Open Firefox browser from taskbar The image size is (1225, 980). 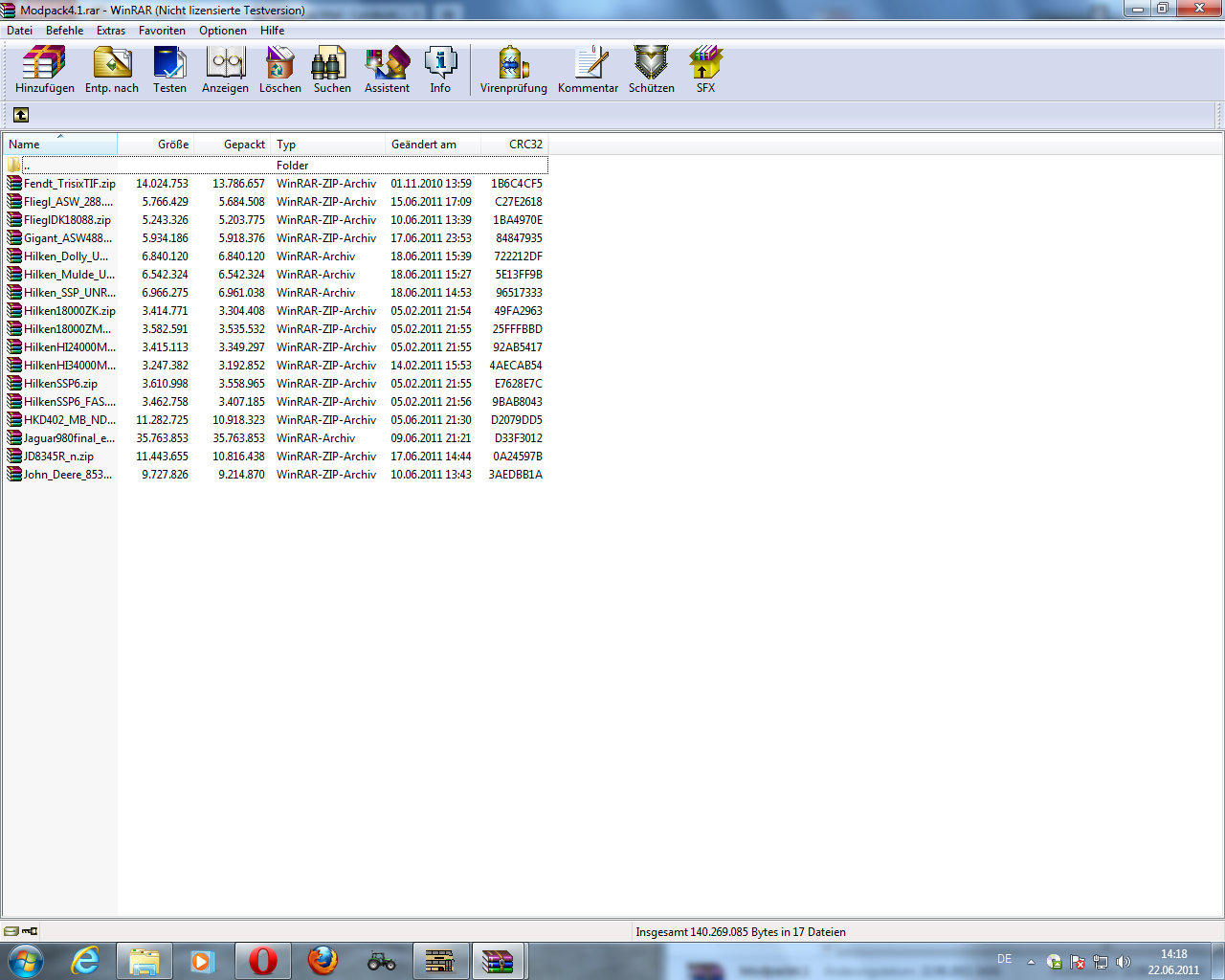(323, 961)
